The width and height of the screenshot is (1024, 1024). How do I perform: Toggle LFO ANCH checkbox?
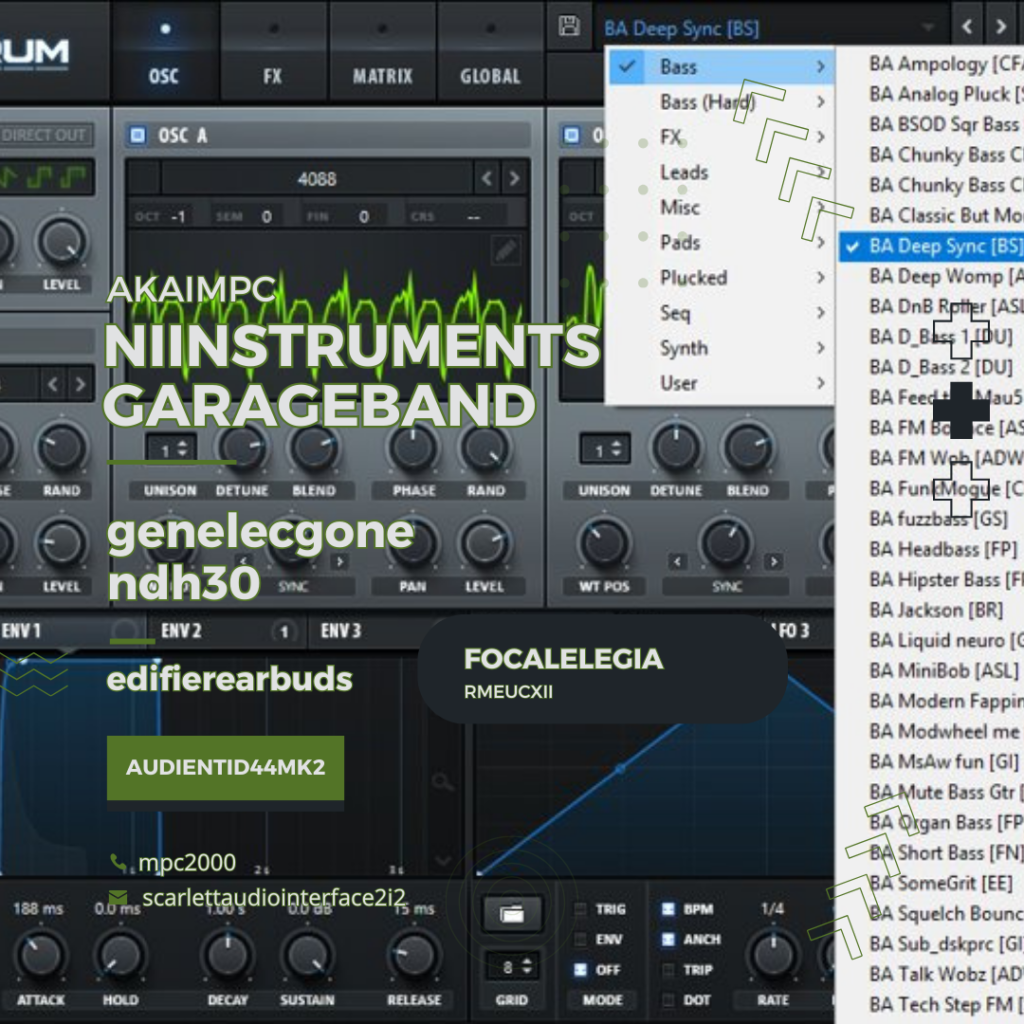tap(668, 939)
